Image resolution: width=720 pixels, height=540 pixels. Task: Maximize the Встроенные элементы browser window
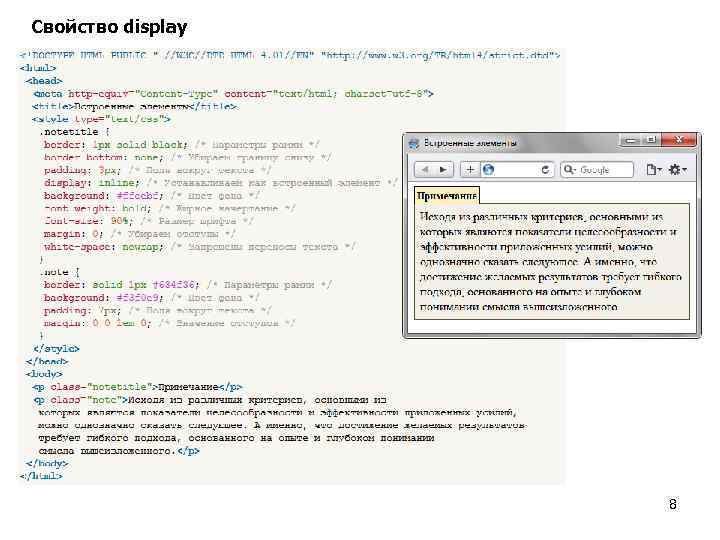(652, 140)
